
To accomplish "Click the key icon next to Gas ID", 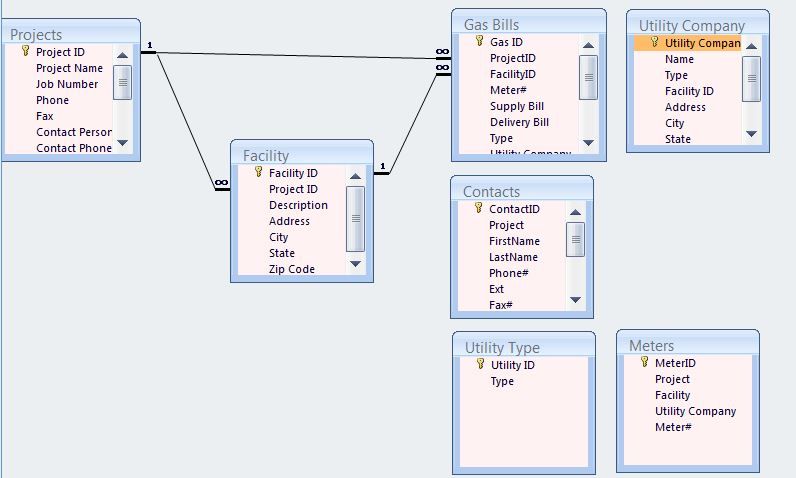I will point(479,42).
